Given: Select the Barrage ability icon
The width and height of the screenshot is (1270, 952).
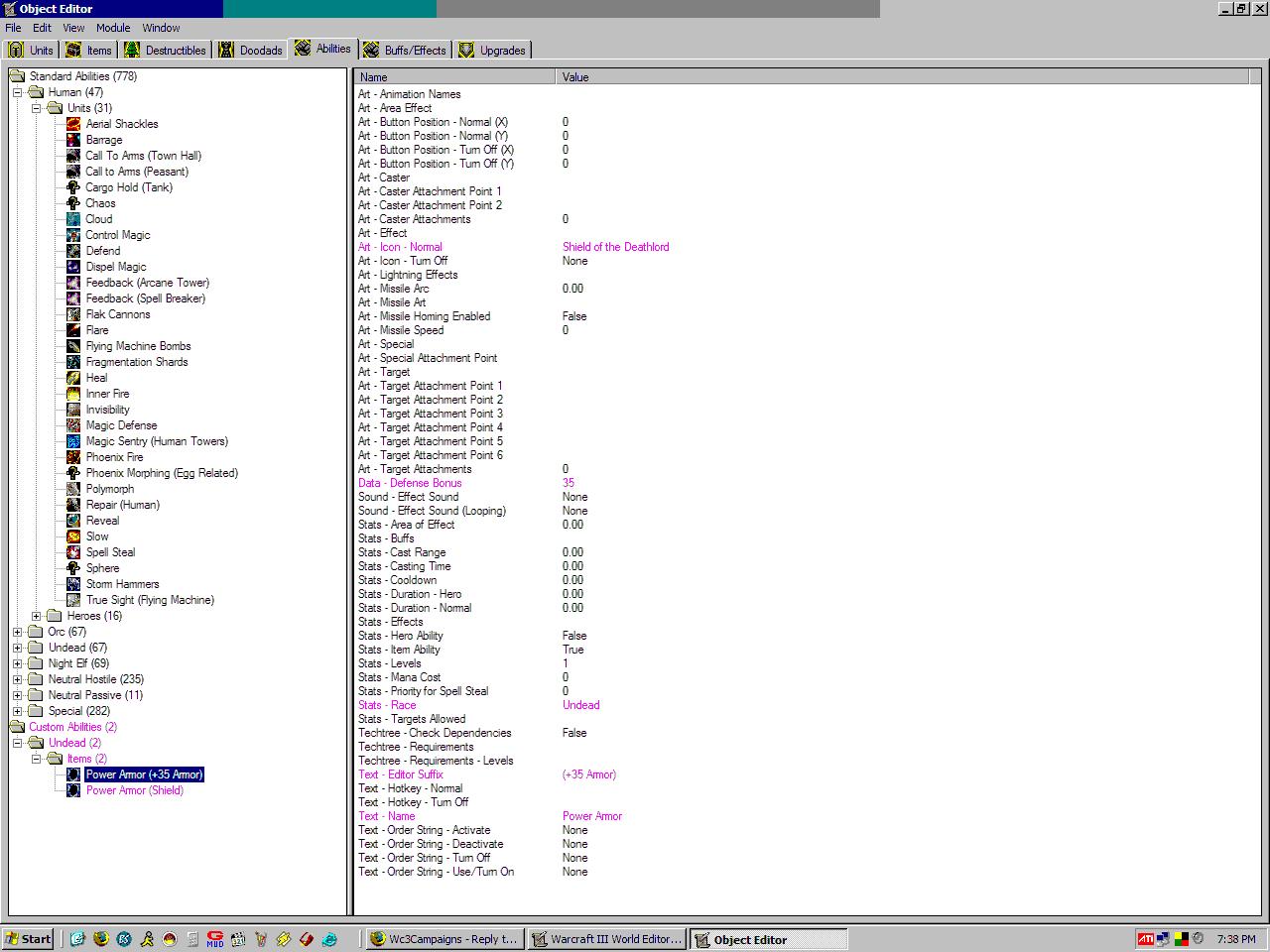Looking at the screenshot, I should tap(73, 140).
